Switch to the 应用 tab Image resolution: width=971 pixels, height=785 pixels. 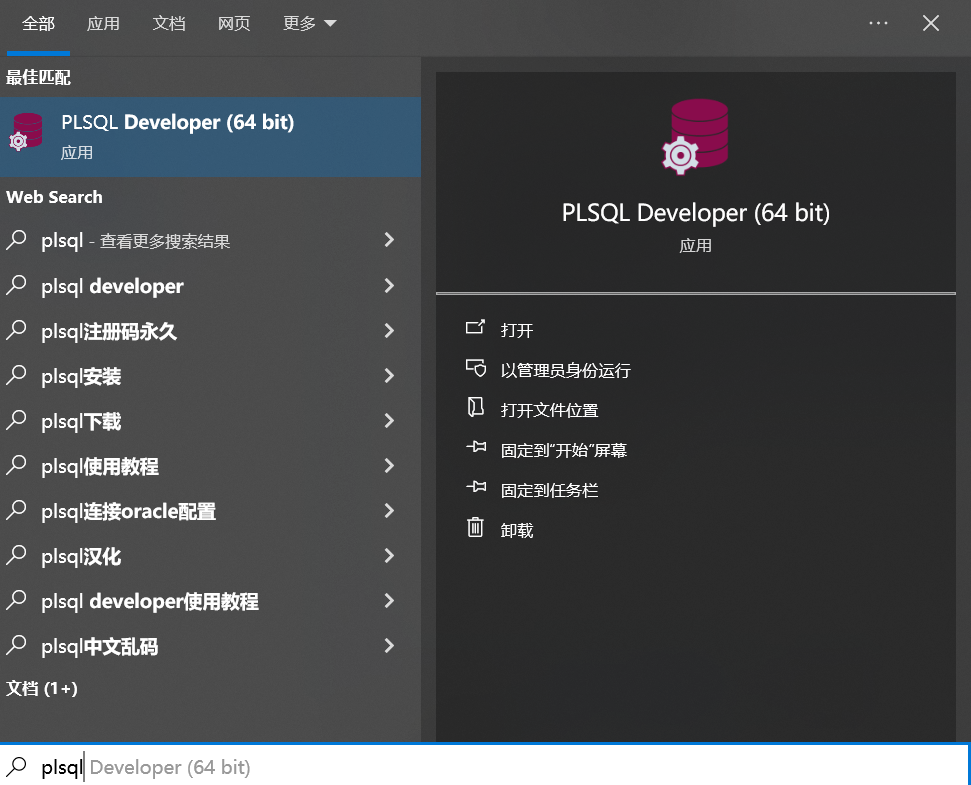pyautogui.click(x=103, y=24)
